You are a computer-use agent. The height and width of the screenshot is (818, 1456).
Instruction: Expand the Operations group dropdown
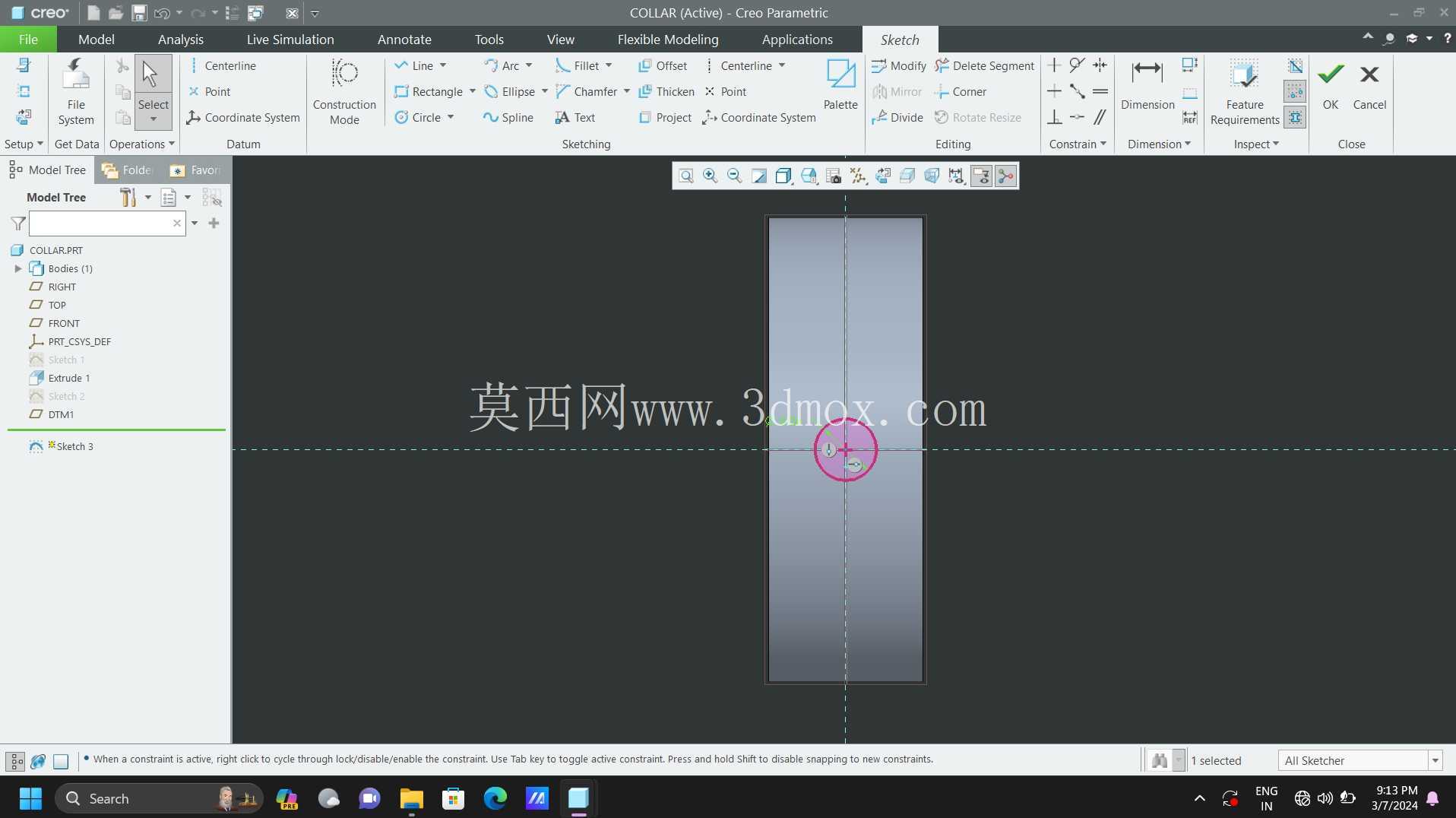tap(142, 144)
